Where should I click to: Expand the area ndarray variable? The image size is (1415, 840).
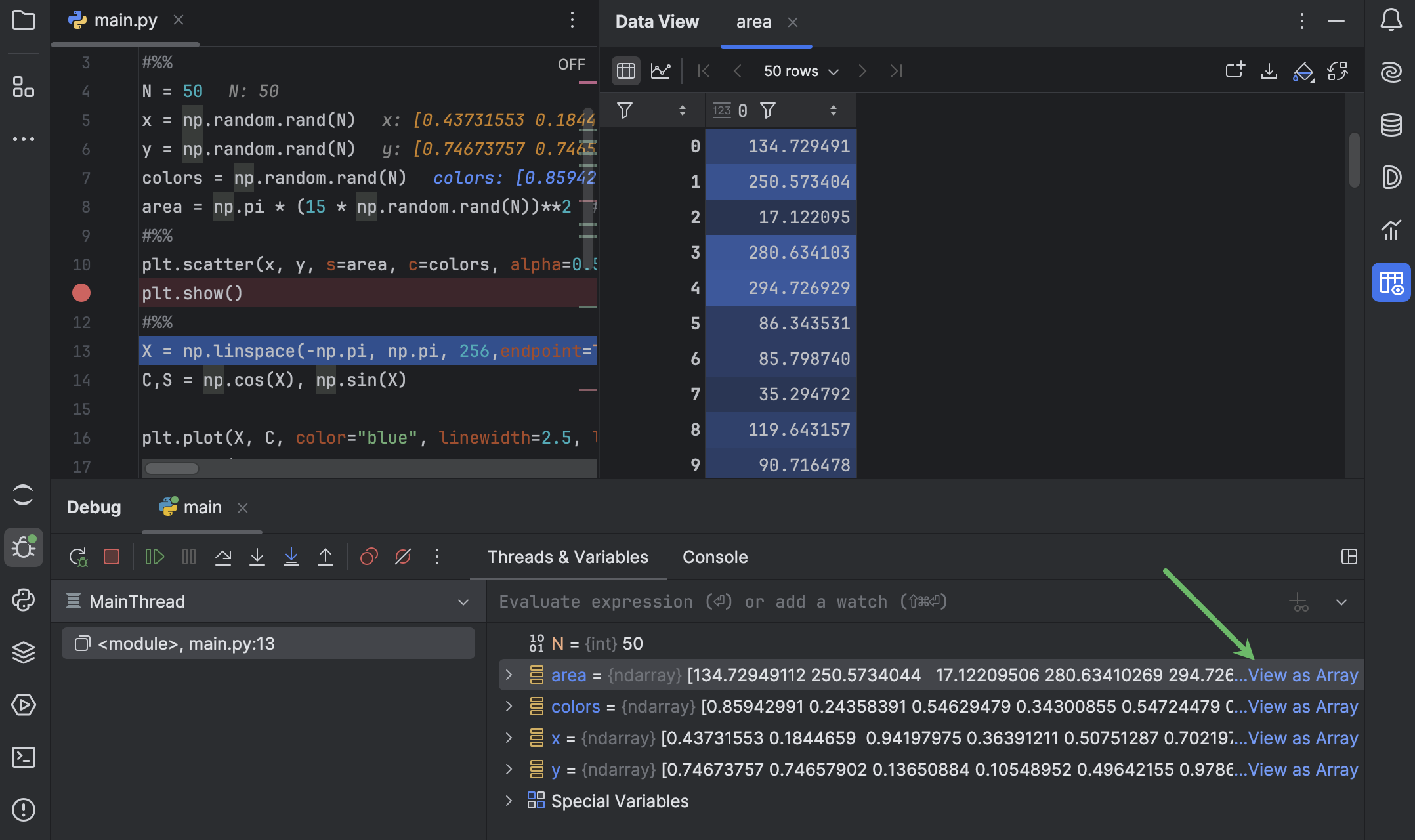click(508, 675)
